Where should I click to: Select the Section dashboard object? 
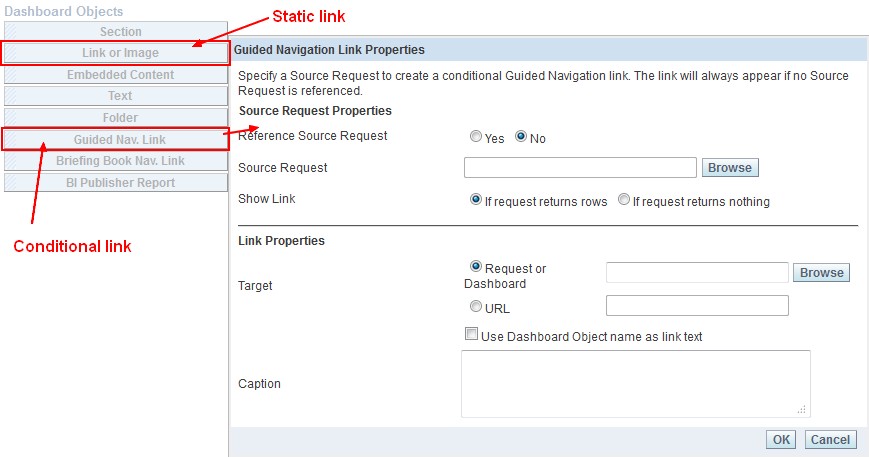(x=120, y=32)
